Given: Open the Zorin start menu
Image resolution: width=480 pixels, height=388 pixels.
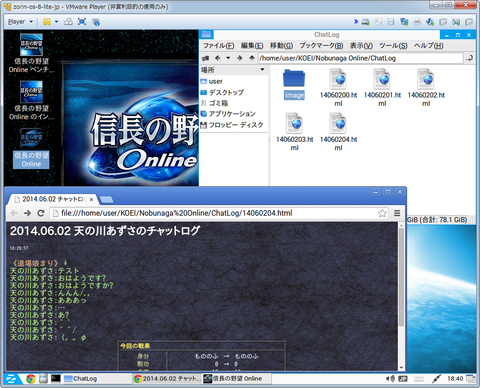Looking at the screenshot, I should [x=11, y=379].
